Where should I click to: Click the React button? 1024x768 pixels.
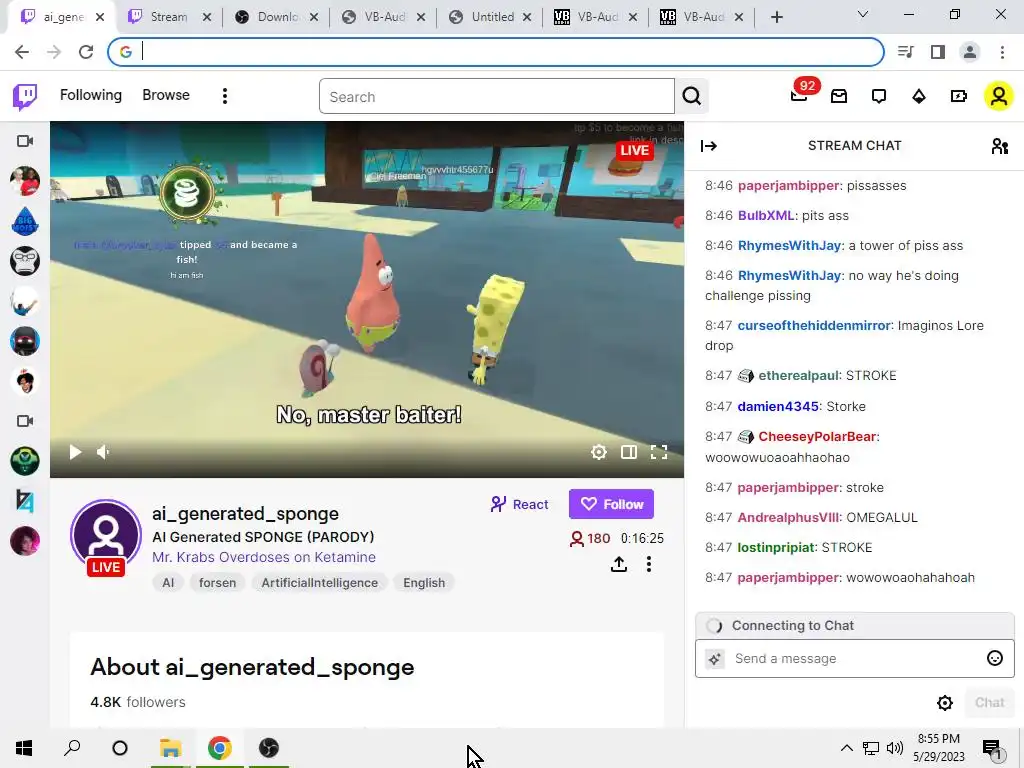pos(519,504)
